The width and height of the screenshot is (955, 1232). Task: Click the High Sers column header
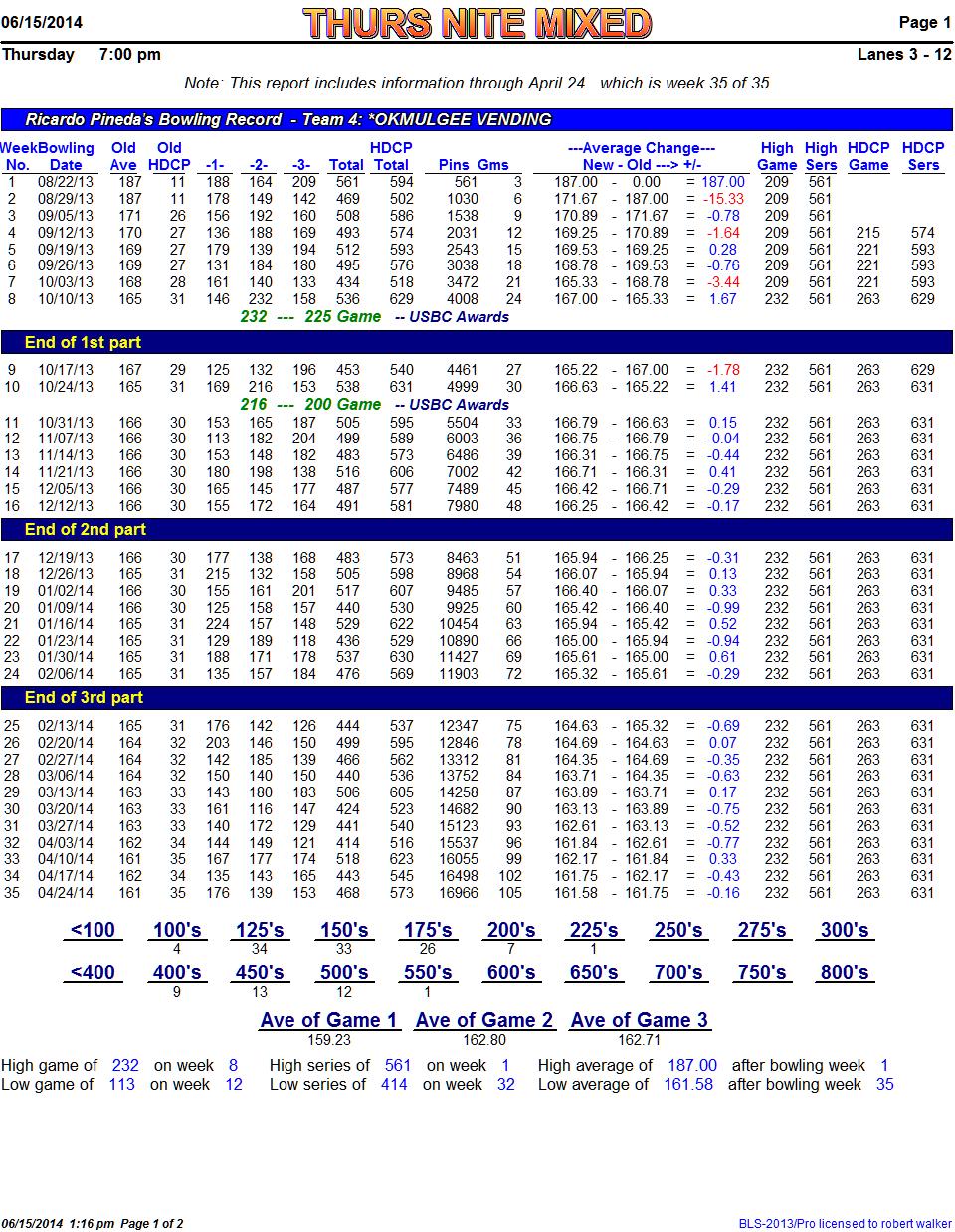821,156
